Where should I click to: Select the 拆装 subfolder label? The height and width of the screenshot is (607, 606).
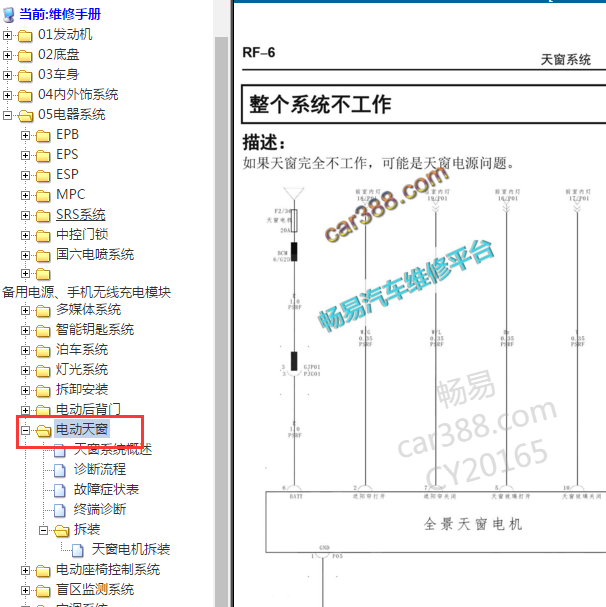[87, 529]
